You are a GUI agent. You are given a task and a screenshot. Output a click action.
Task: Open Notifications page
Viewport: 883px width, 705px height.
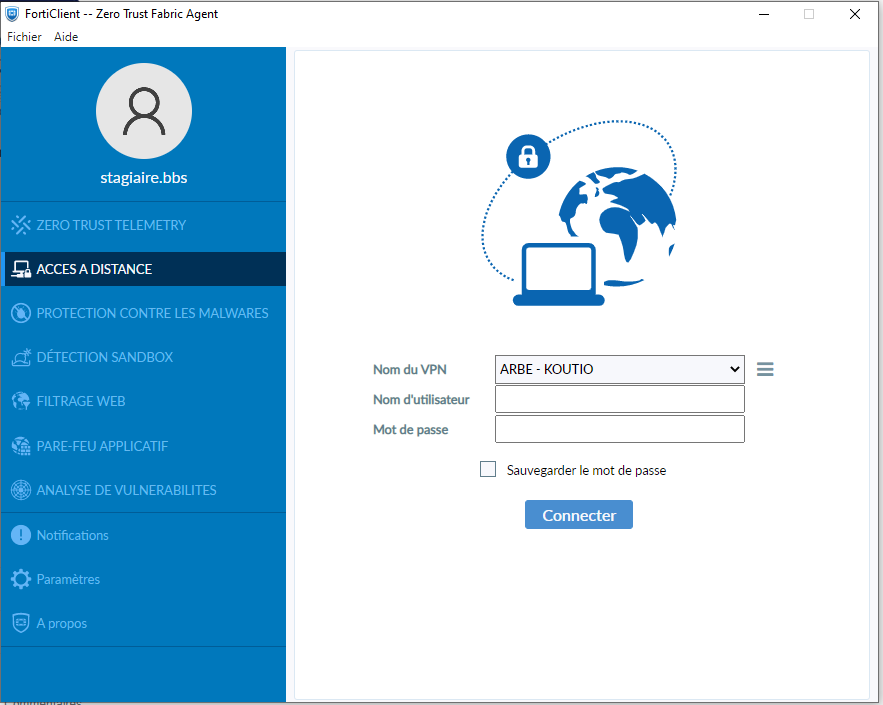[x=143, y=535]
